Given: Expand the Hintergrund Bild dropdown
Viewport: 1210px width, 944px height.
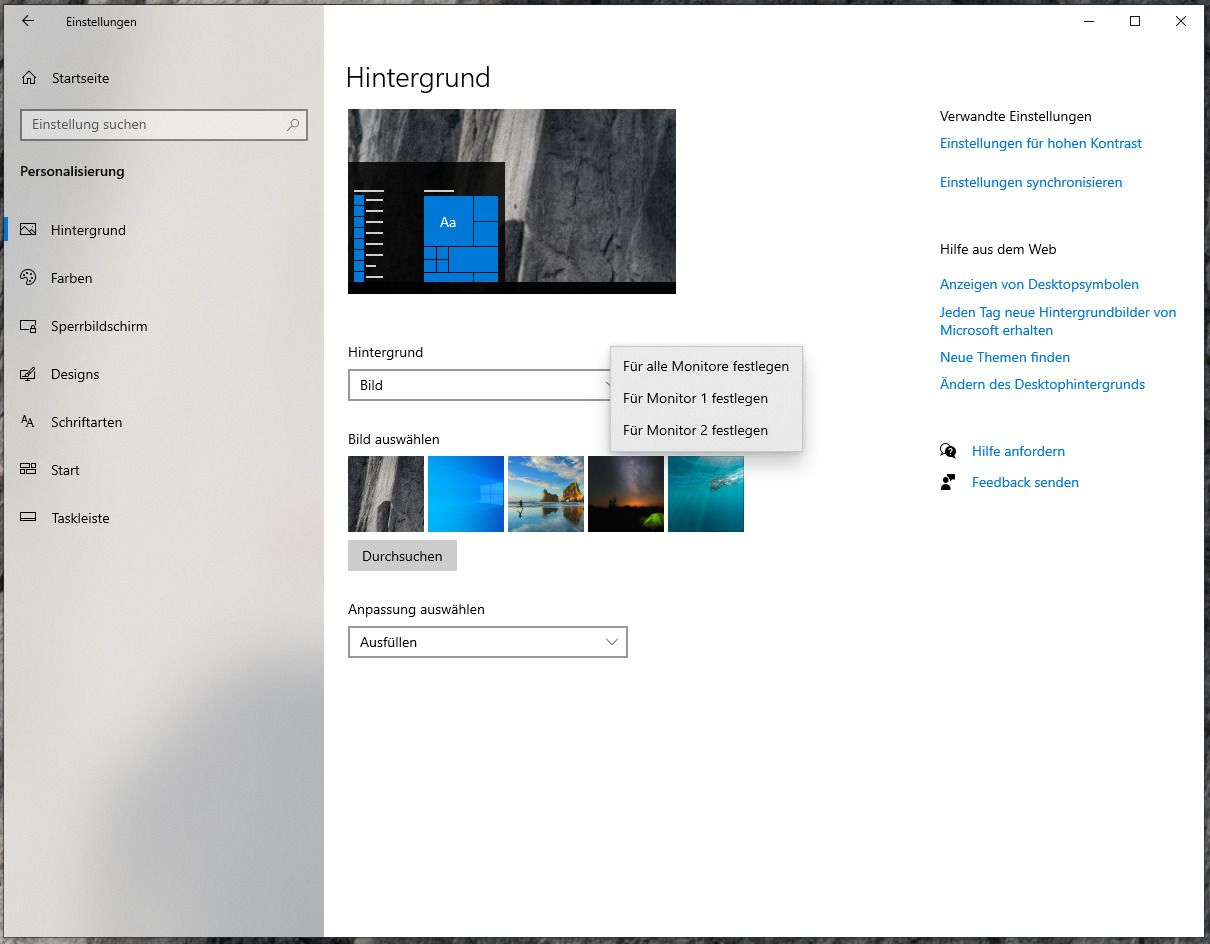Looking at the screenshot, I should click(x=478, y=385).
